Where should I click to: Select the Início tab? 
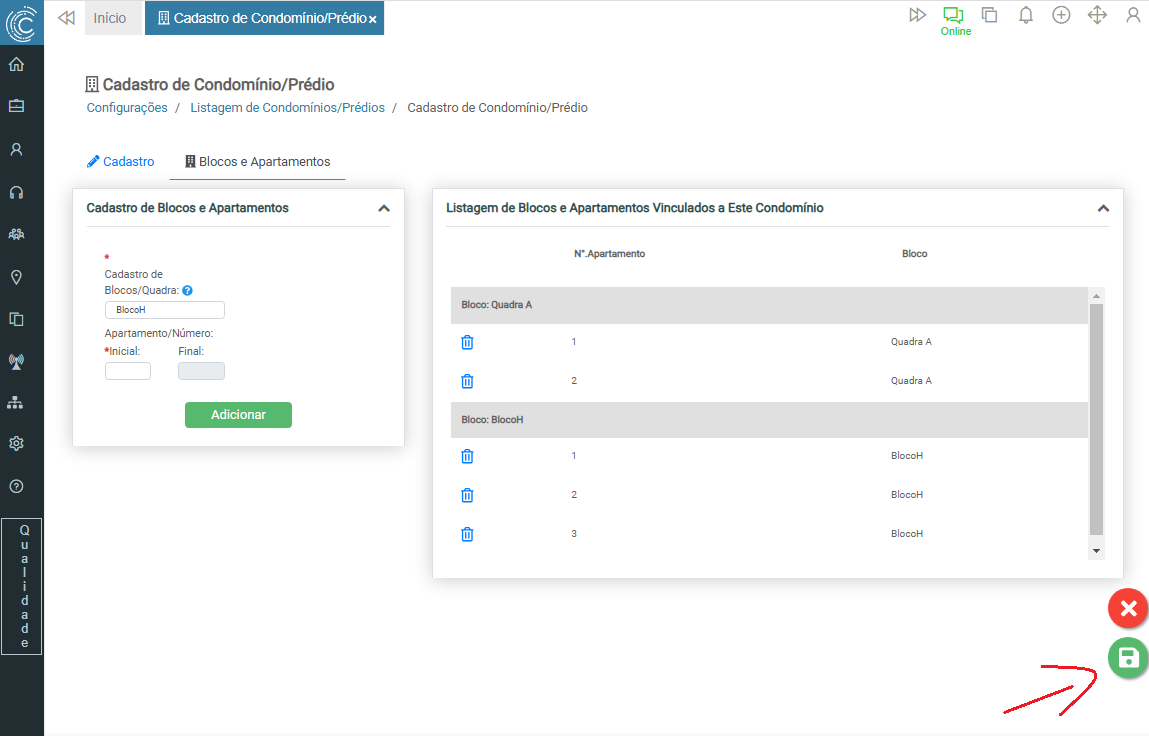tap(110, 18)
